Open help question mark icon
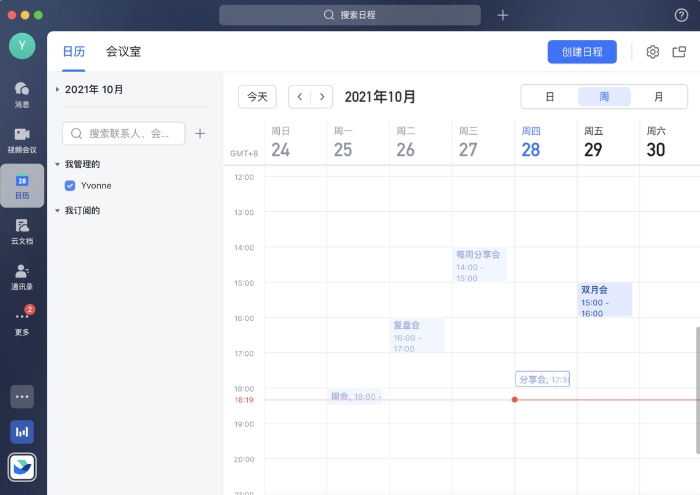This screenshot has height=495, width=700. (x=681, y=15)
